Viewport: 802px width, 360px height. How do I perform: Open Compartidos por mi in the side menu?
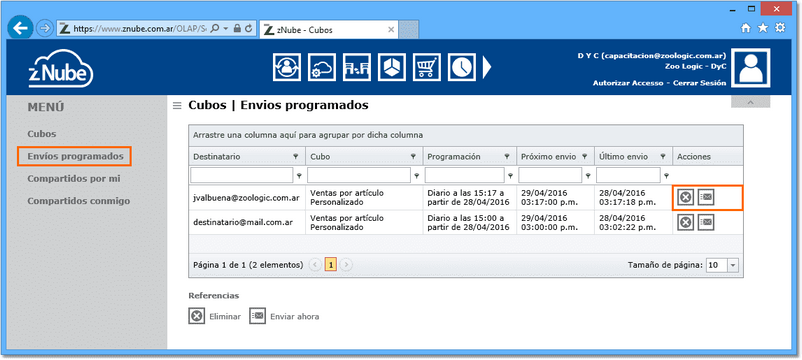74,179
